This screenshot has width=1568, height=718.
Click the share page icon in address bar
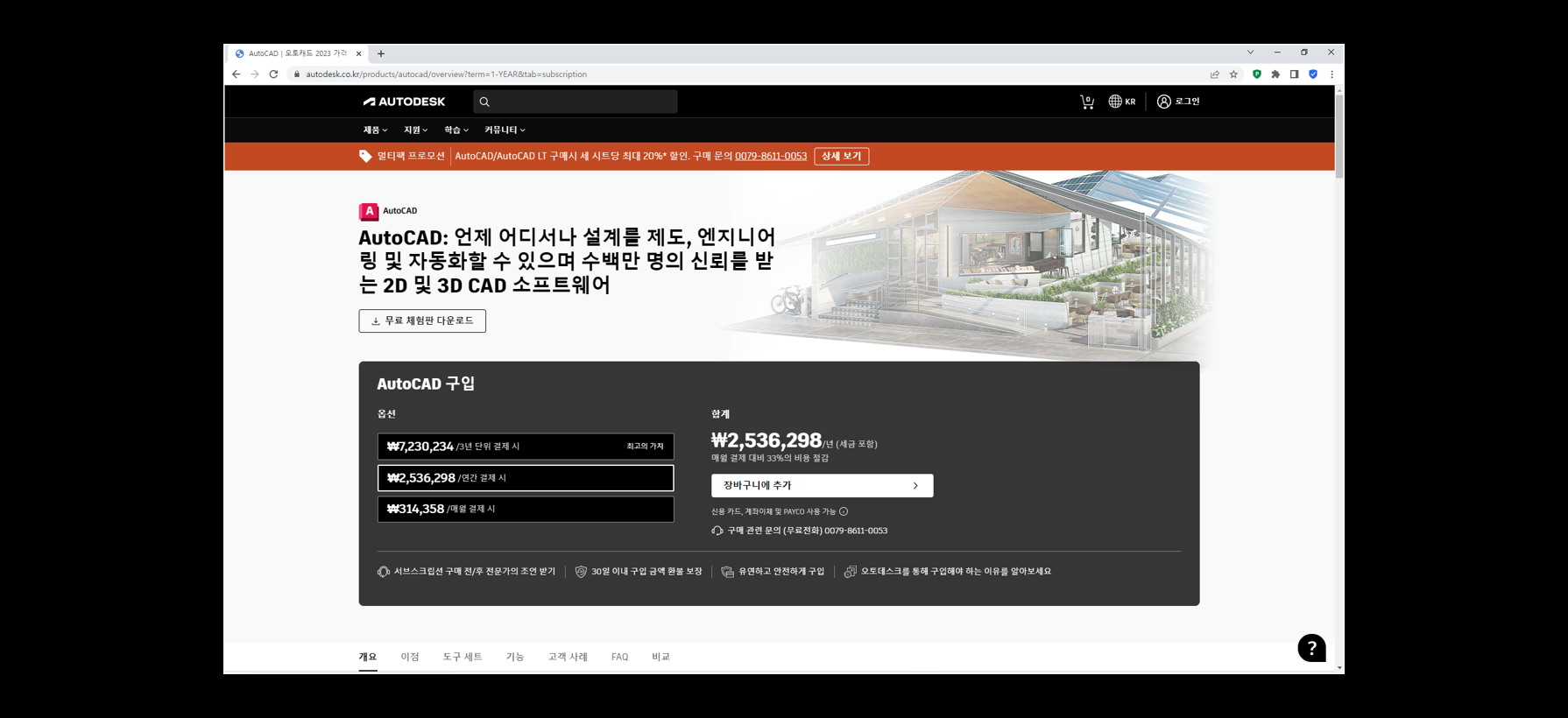click(1215, 74)
